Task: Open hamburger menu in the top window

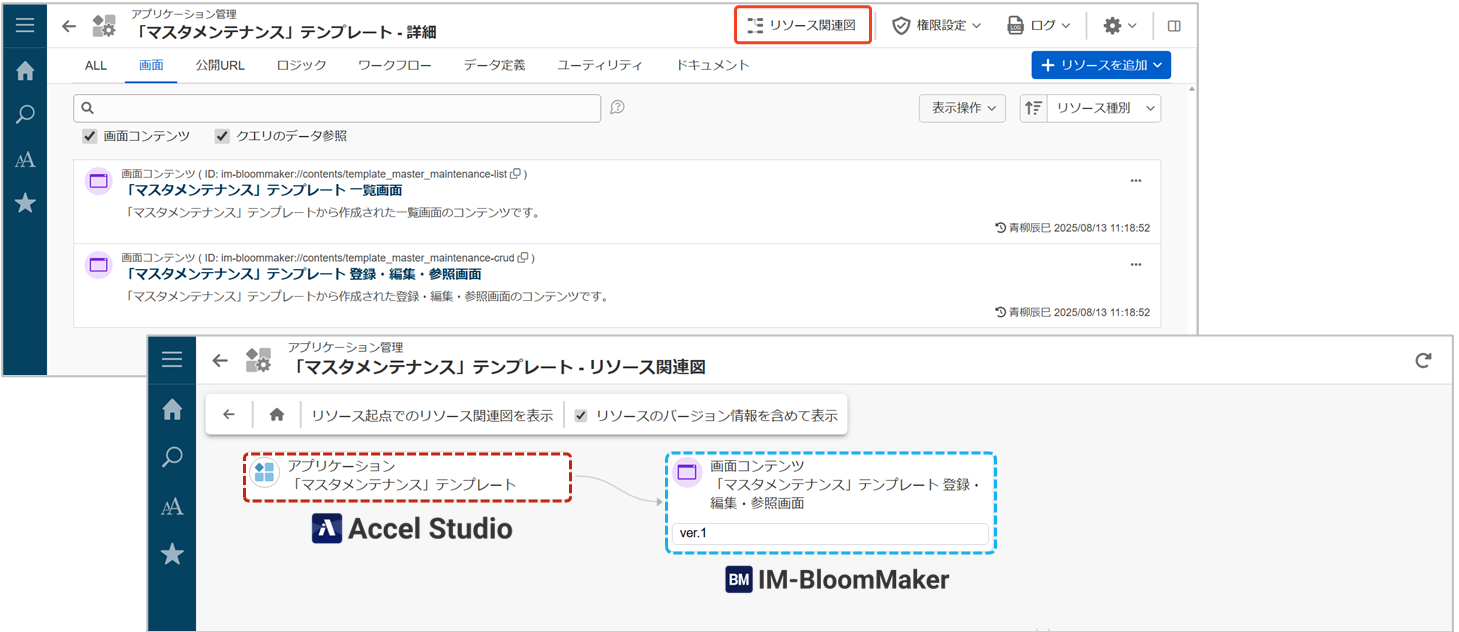Action: click(x=25, y=25)
